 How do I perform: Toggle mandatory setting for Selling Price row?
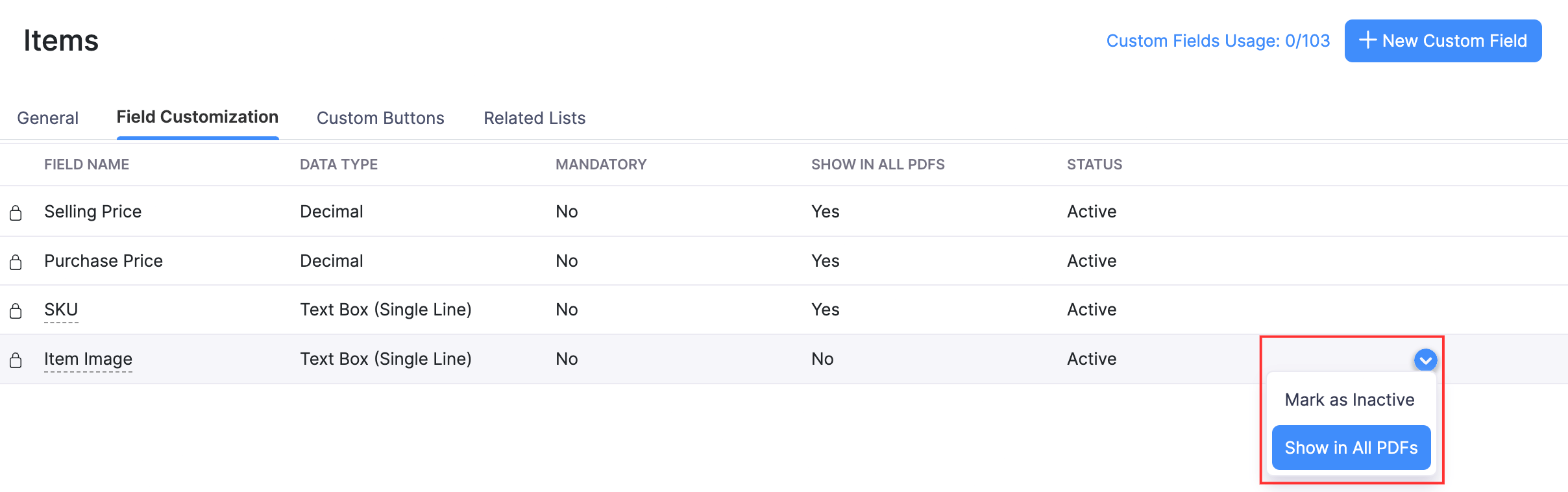(567, 211)
